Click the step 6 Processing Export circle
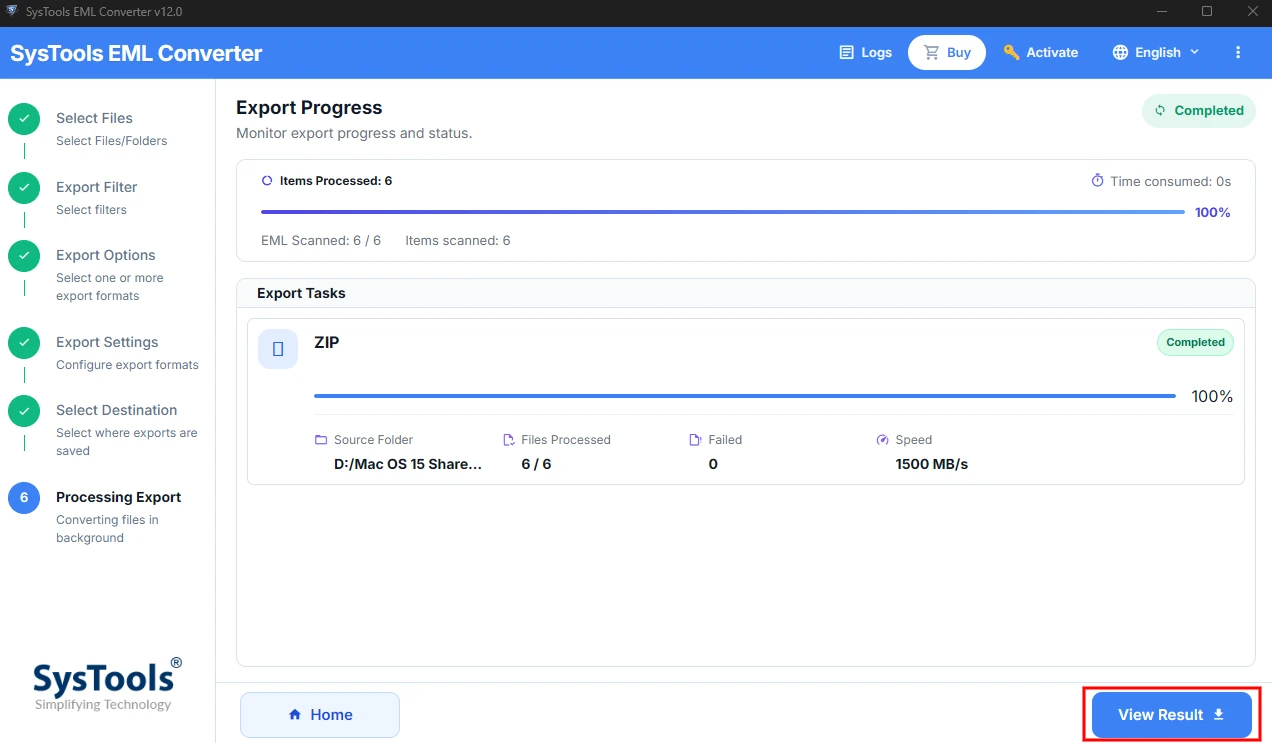Image resolution: width=1272 pixels, height=743 pixels. [24, 498]
